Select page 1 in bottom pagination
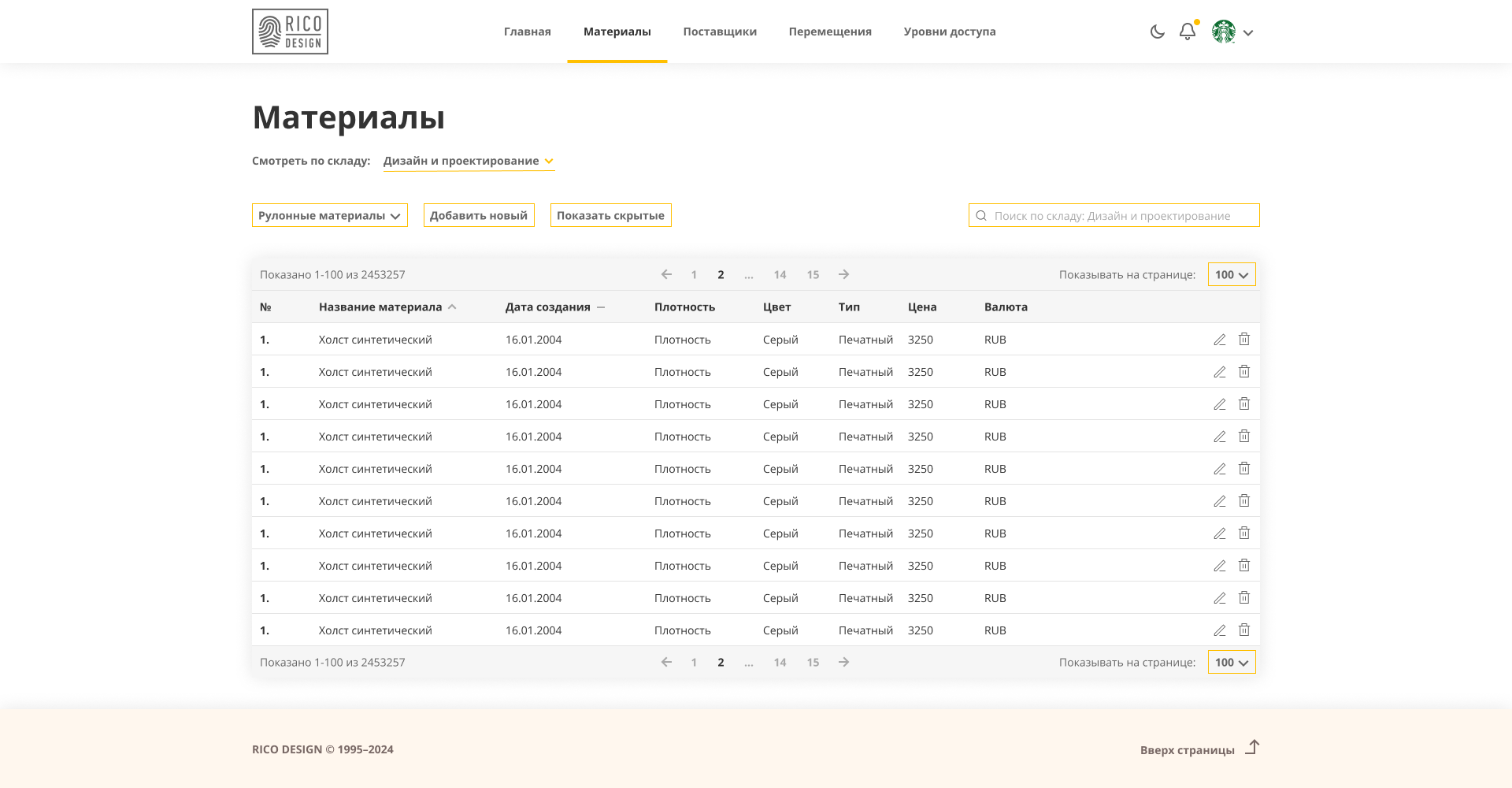 click(x=694, y=663)
